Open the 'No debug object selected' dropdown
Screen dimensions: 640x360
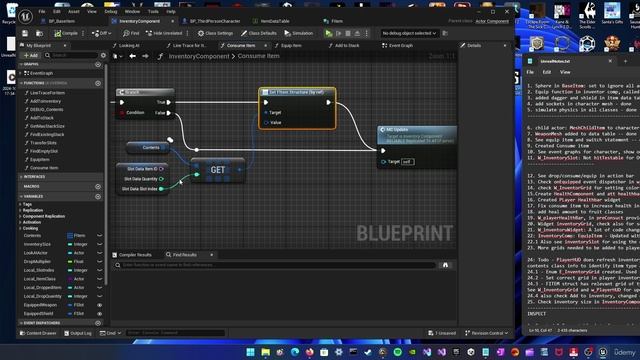pos(409,33)
